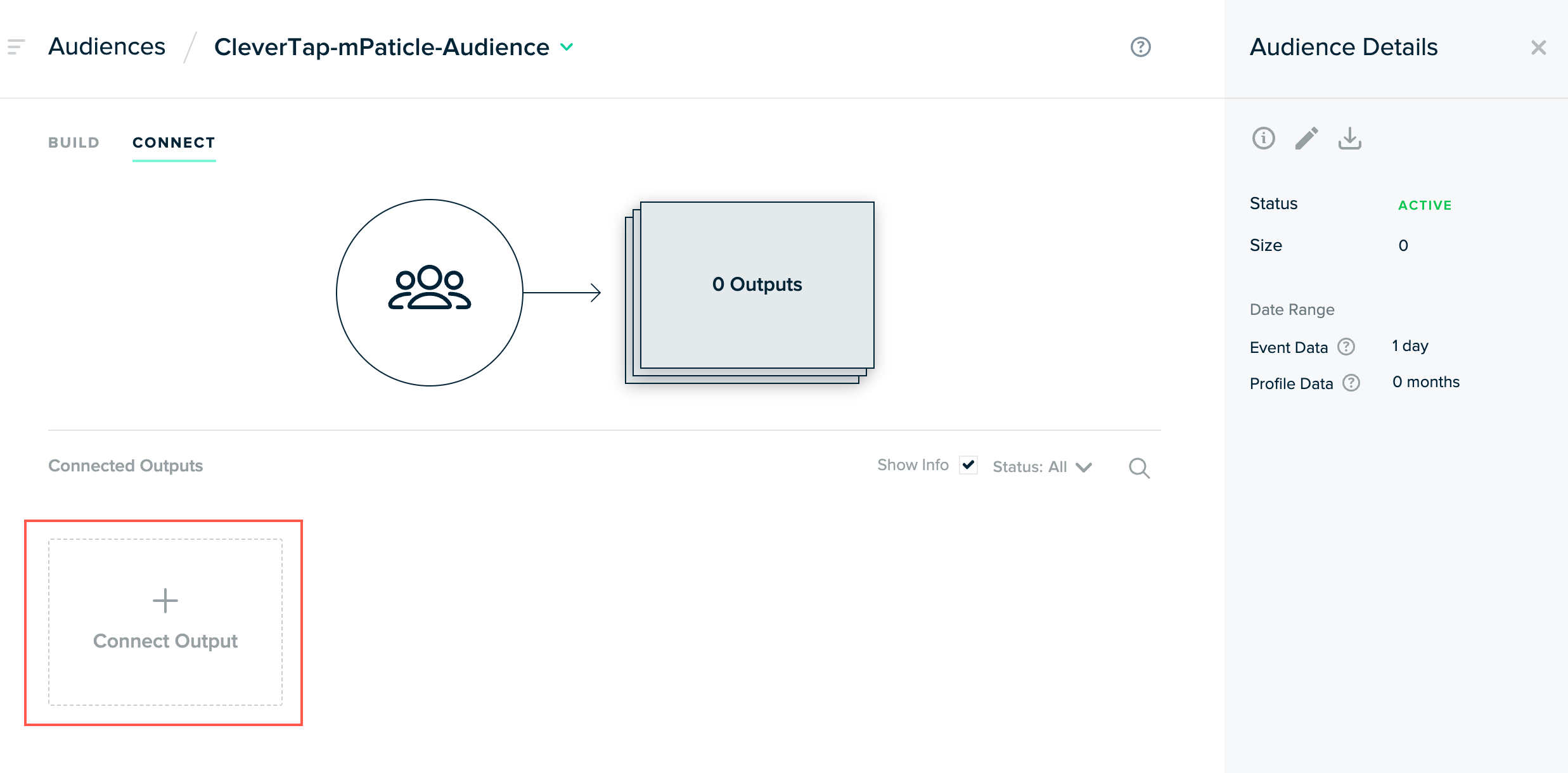Click the CleverTap-mPaticle-Audience title

pyautogui.click(x=382, y=47)
